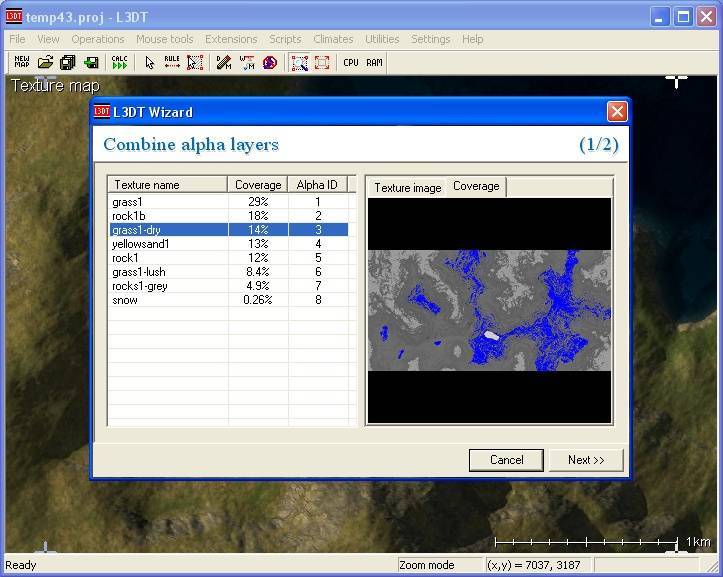Switch to the Coverage tab
723x577 pixels.
tap(476, 187)
